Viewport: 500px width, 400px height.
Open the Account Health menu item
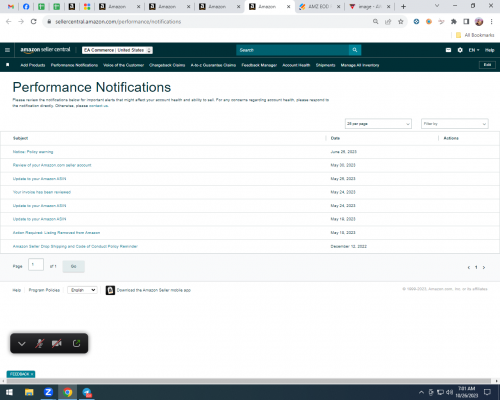tap(296, 65)
